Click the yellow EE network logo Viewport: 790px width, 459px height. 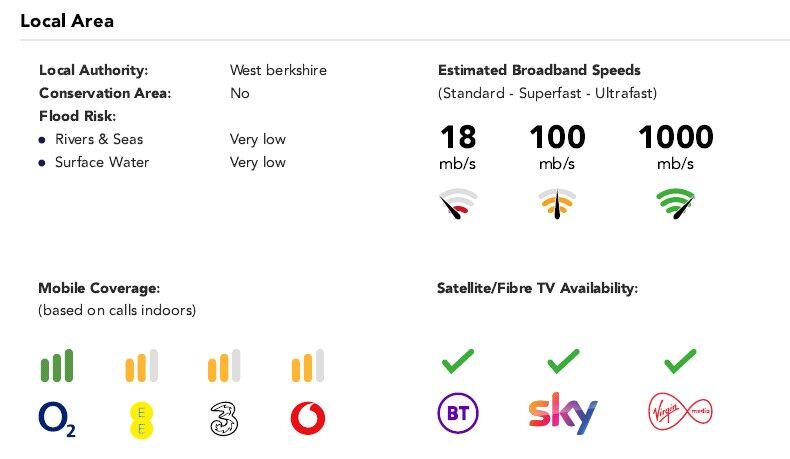[x=142, y=417]
